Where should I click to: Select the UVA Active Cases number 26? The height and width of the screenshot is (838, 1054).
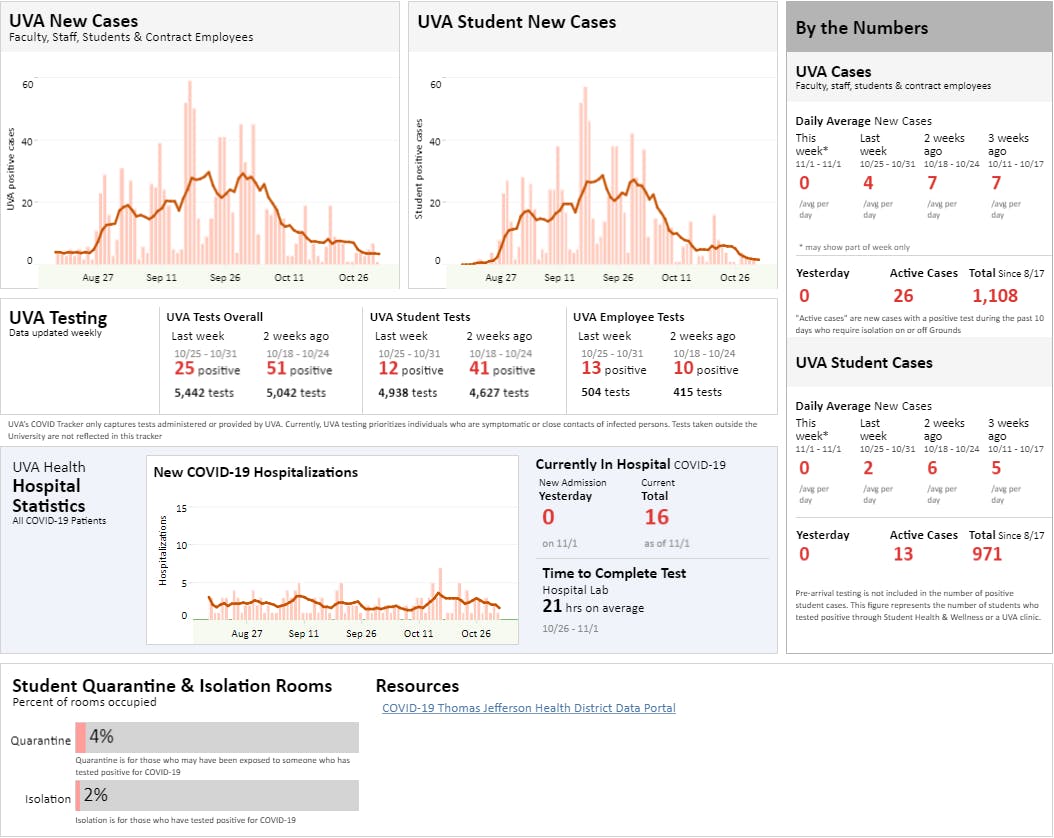click(x=903, y=295)
